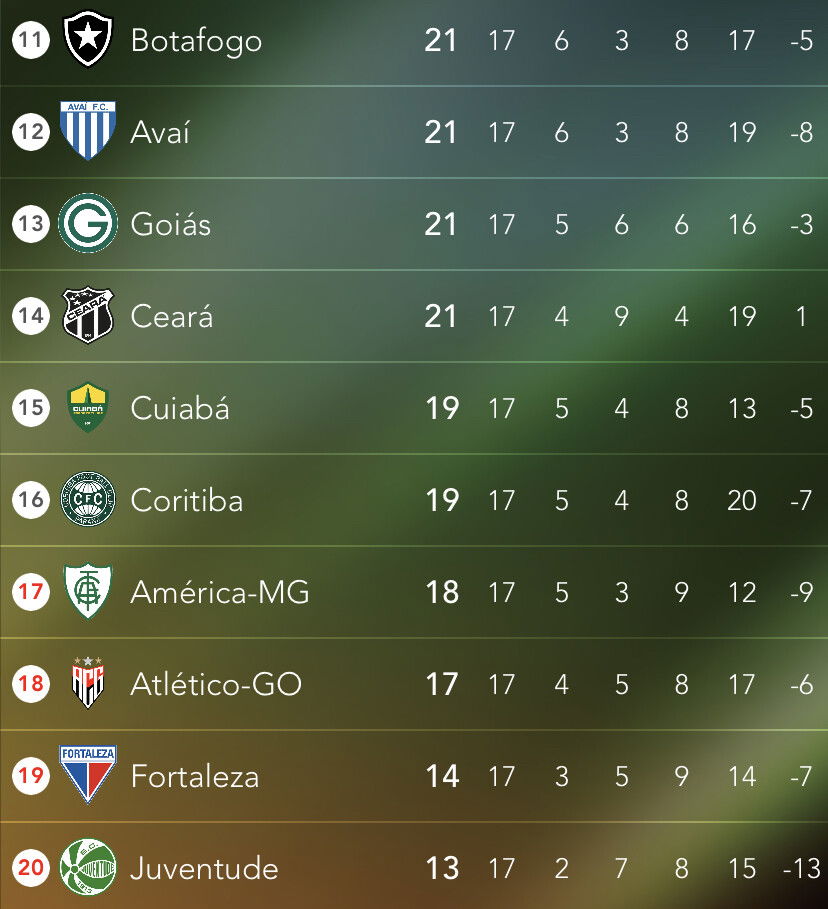Screen dimensions: 828x909
Task: Click position badge 11
Action: click(31, 40)
